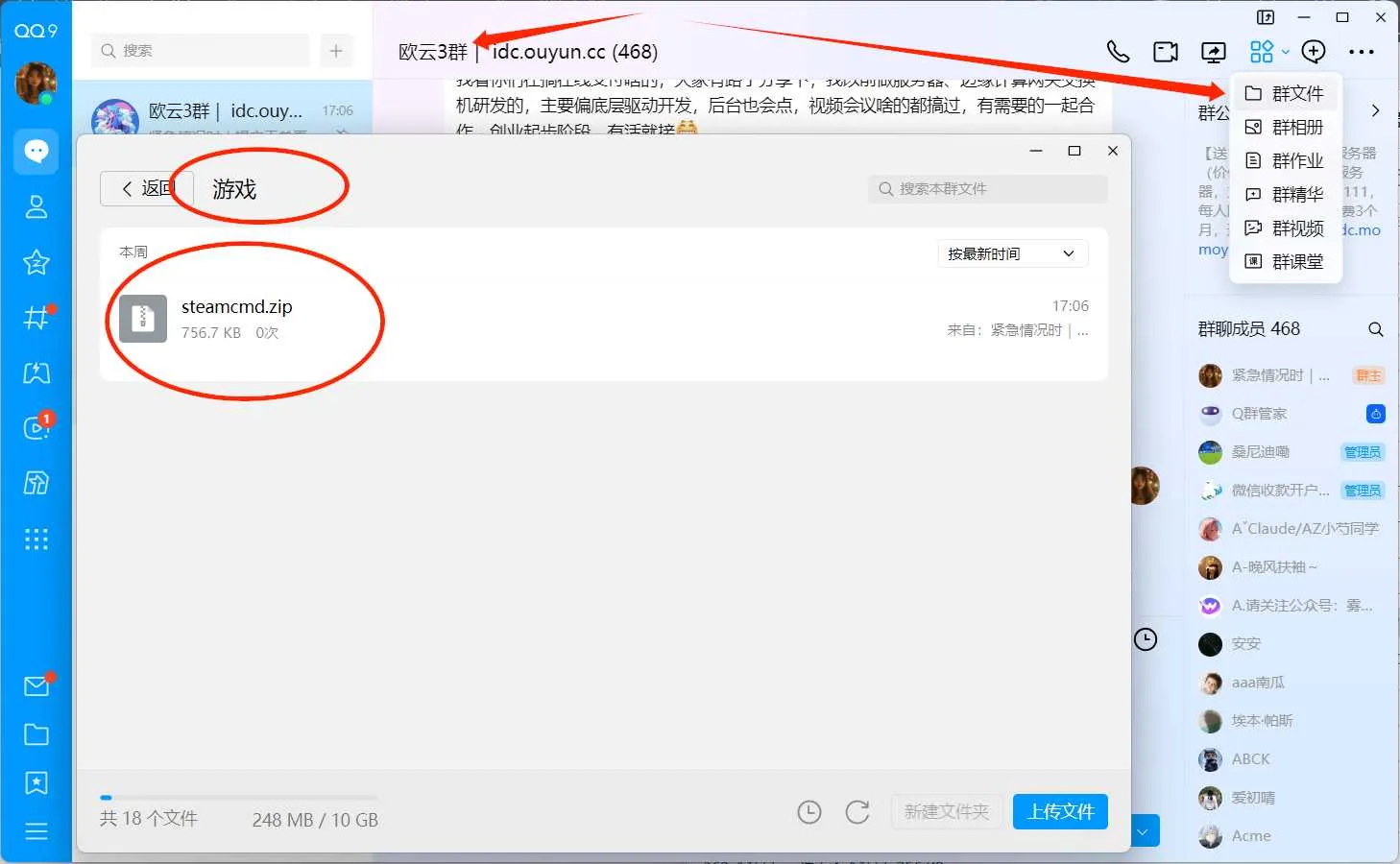Click the sender avatar in chat area
1400x864 pixels.
[x=1146, y=486]
